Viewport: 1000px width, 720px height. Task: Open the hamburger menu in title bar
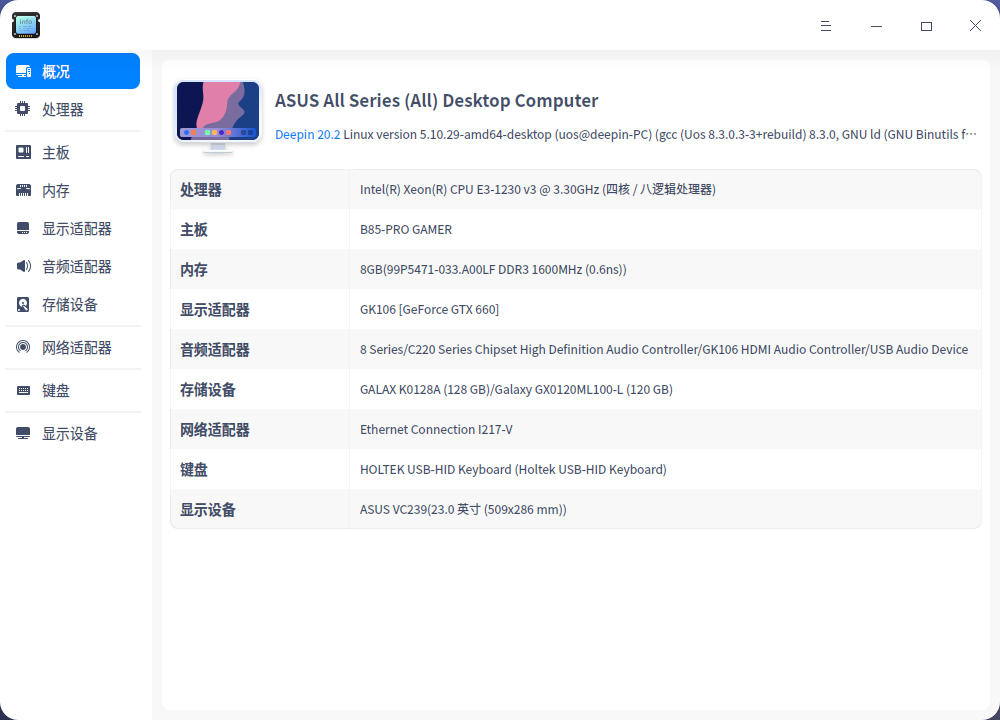pyautogui.click(x=826, y=26)
